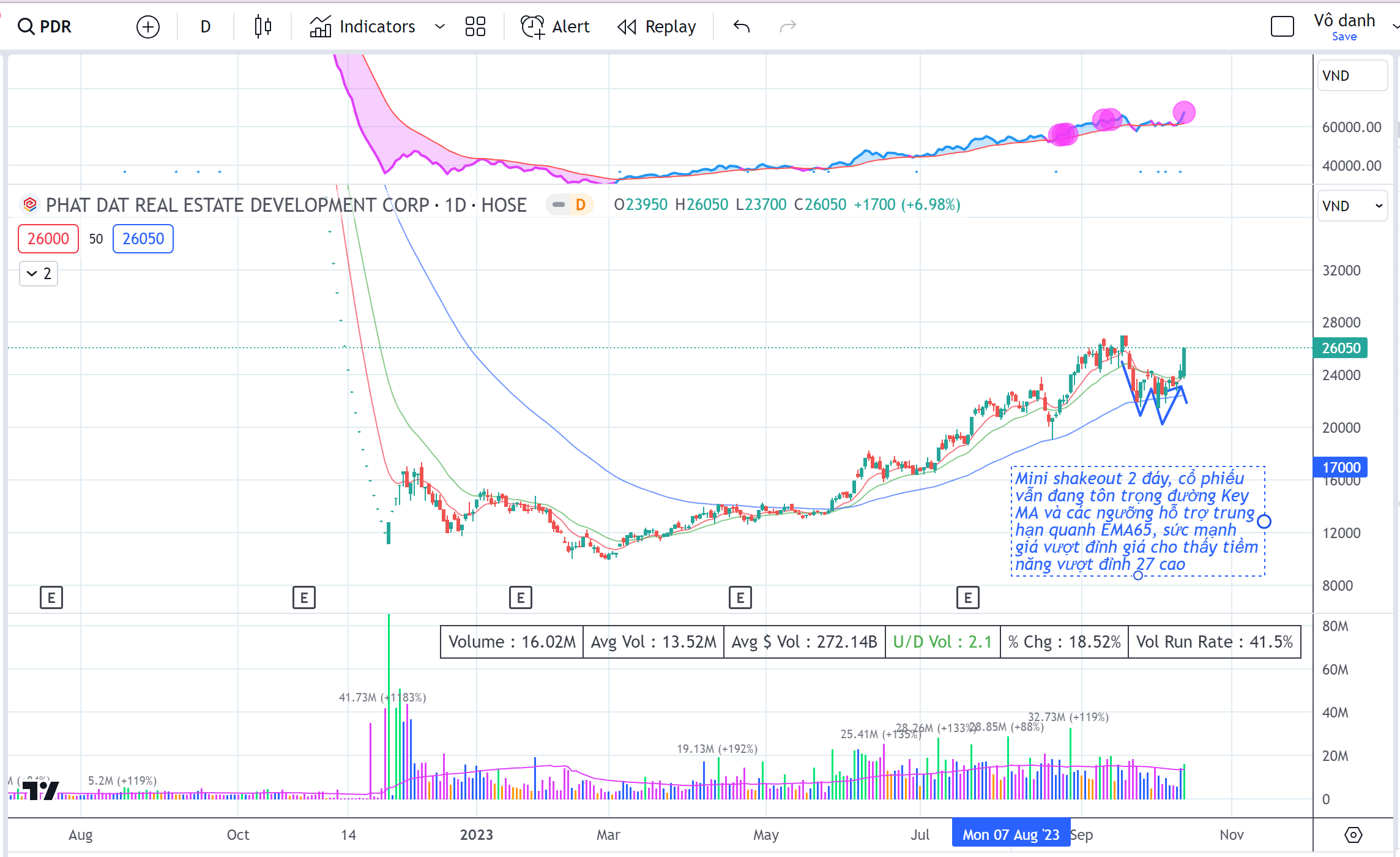Click the 2023 time axis label
The image size is (1400, 857).
(x=477, y=834)
